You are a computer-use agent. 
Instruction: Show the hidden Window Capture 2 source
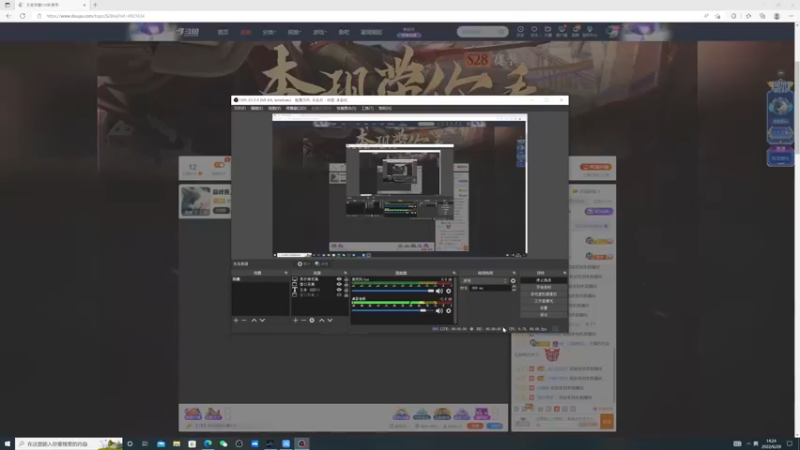point(339,295)
